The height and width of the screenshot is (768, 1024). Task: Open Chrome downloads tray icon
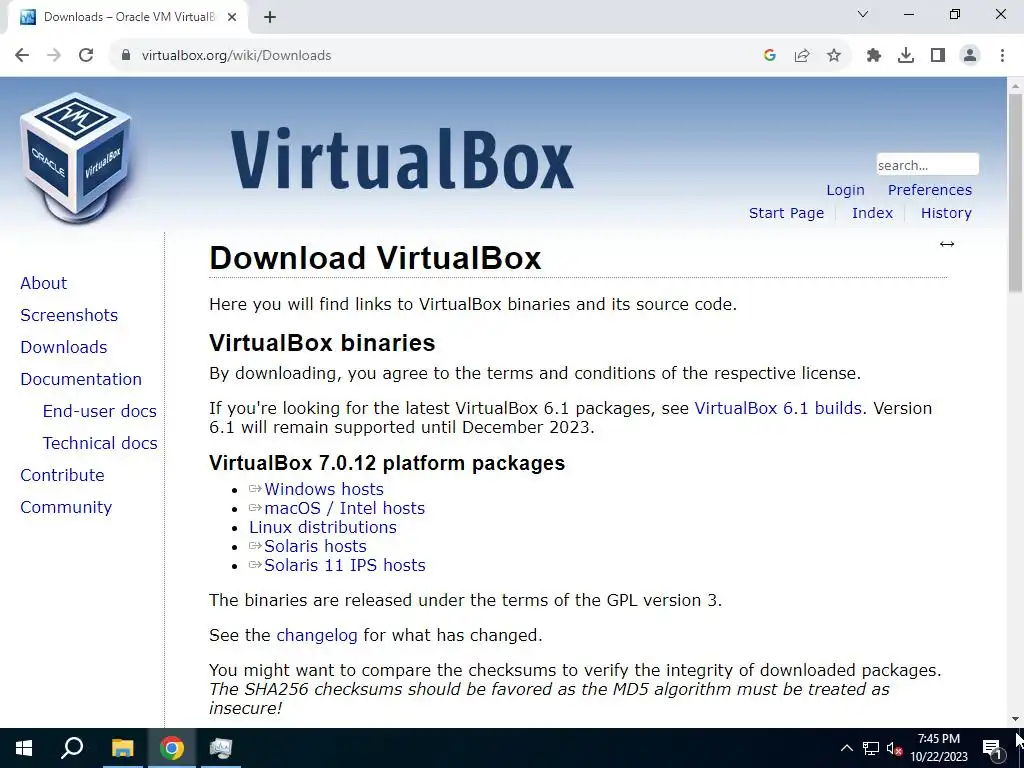(x=906, y=56)
